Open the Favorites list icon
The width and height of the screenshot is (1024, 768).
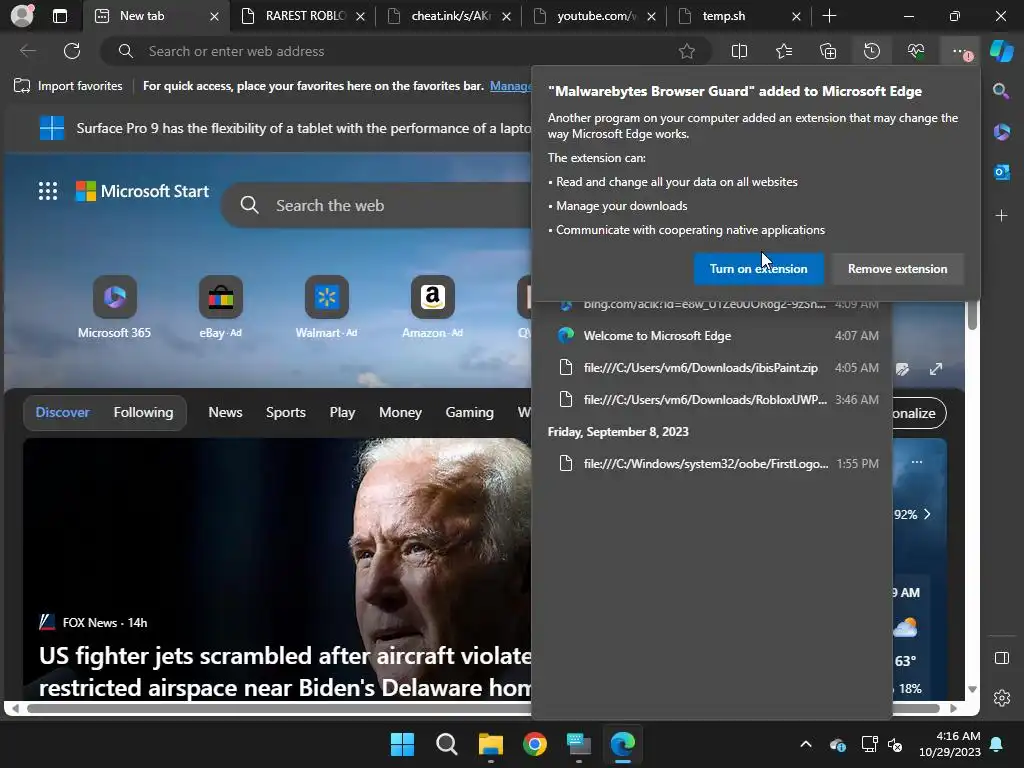point(784,51)
